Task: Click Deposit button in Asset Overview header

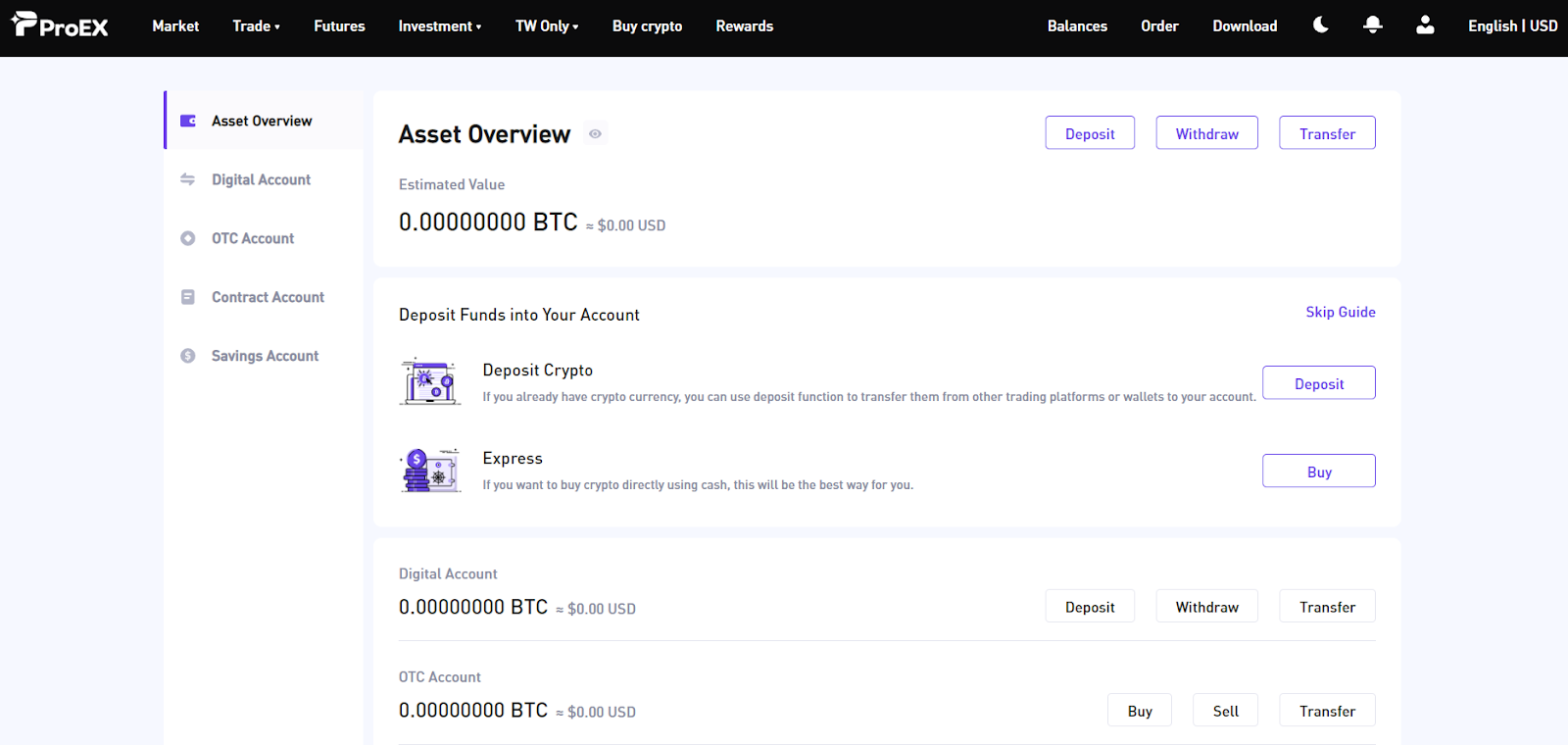Action: 1090,133
